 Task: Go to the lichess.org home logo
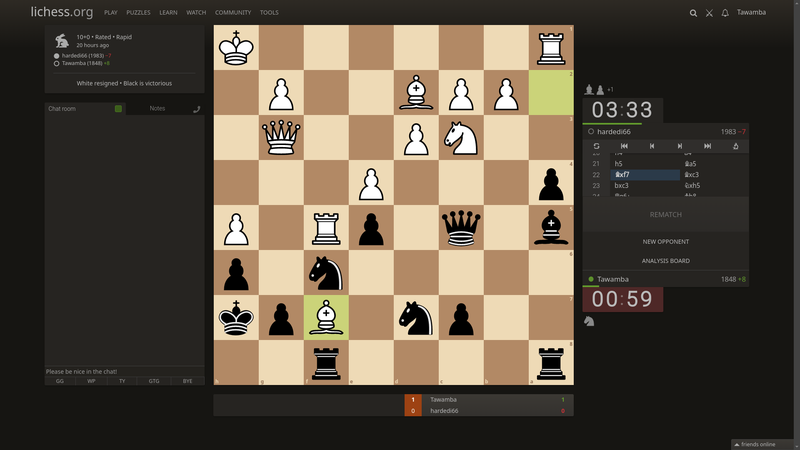tap(62, 12)
